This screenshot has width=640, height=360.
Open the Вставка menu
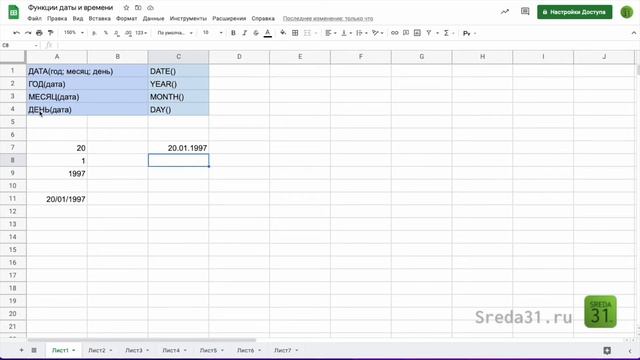pyautogui.click(x=99, y=18)
